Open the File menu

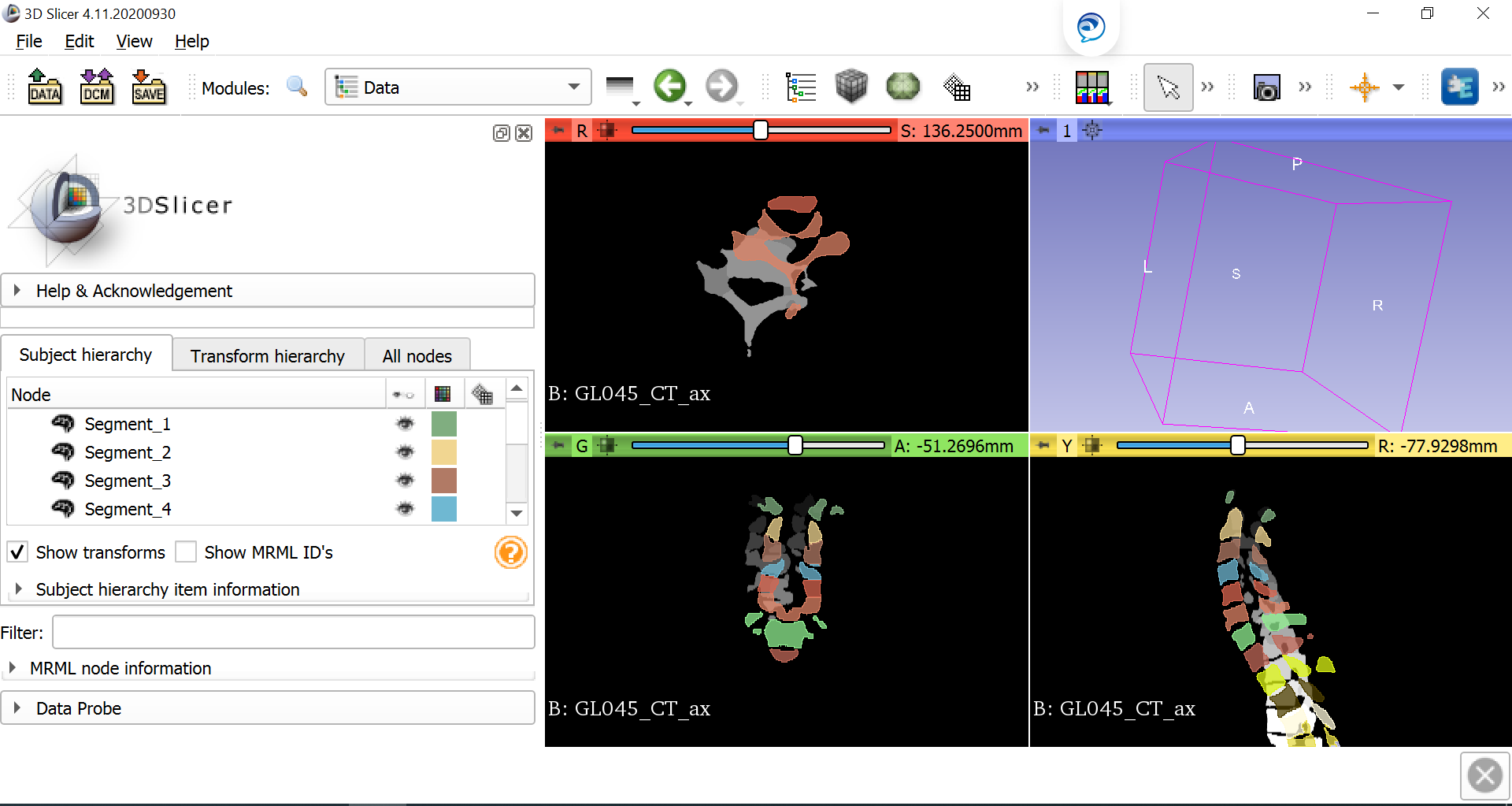28,41
